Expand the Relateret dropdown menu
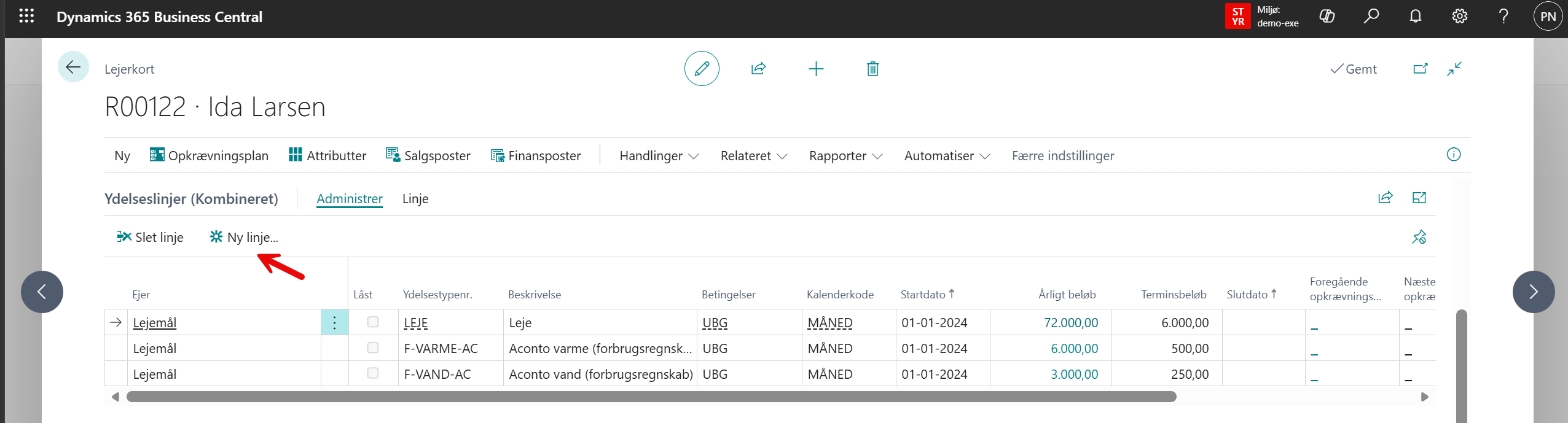The image size is (1568, 423). [753, 156]
